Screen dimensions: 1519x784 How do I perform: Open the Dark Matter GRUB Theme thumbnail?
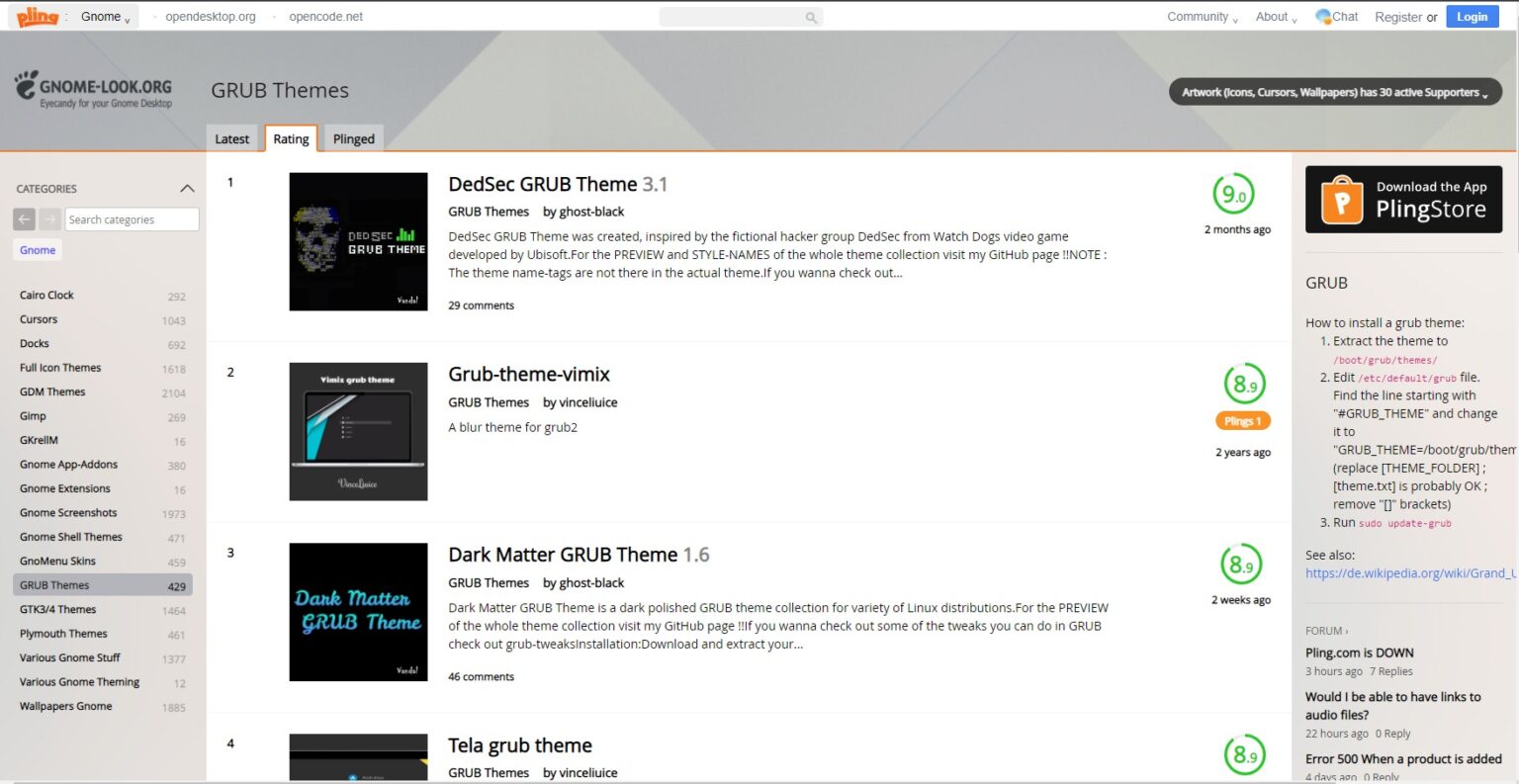(x=358, y=612)
